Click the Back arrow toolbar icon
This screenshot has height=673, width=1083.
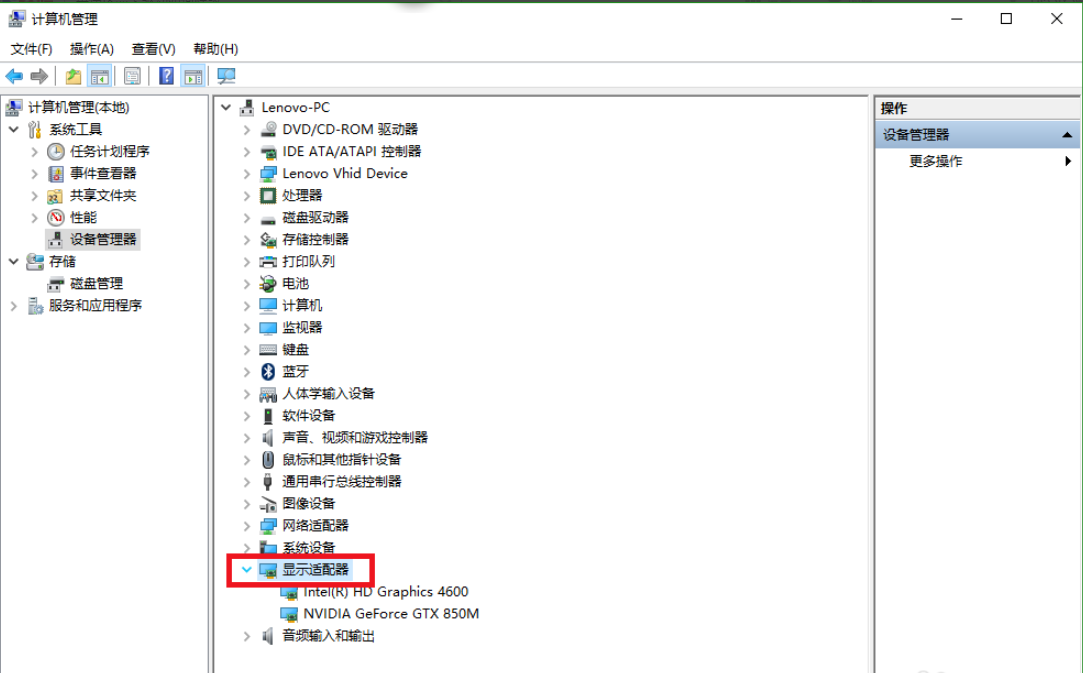tap(14, 76)
